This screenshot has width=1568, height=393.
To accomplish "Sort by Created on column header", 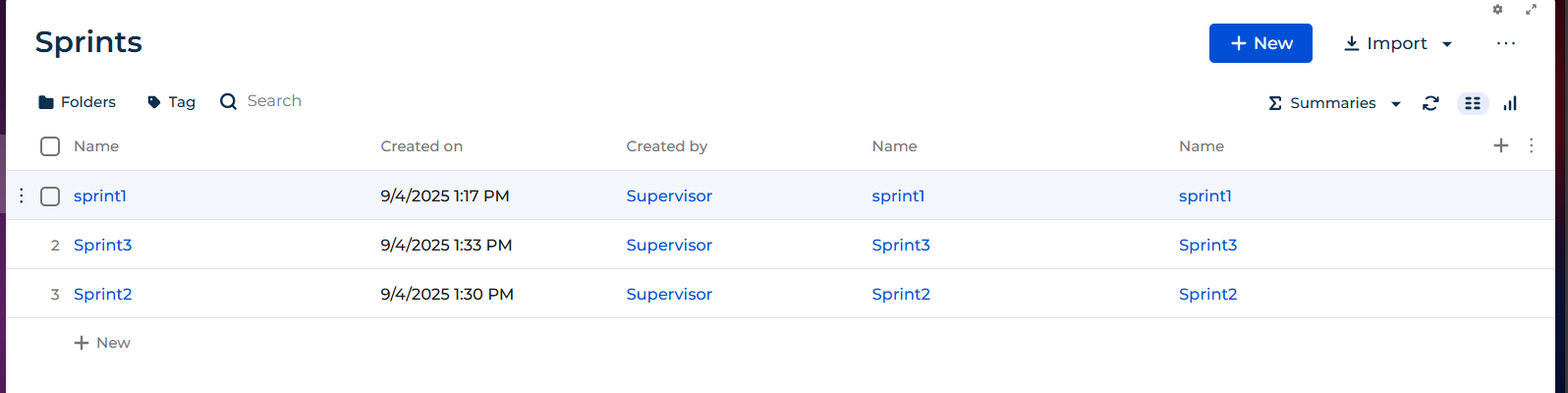I will pyautogui.click(x=421, y=146).
